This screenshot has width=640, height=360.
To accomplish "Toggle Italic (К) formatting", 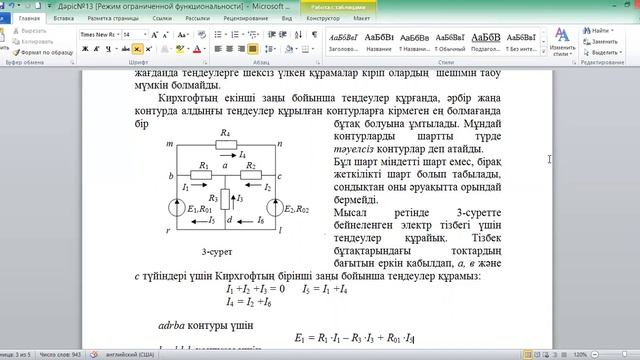I will [x=96, y=49].
